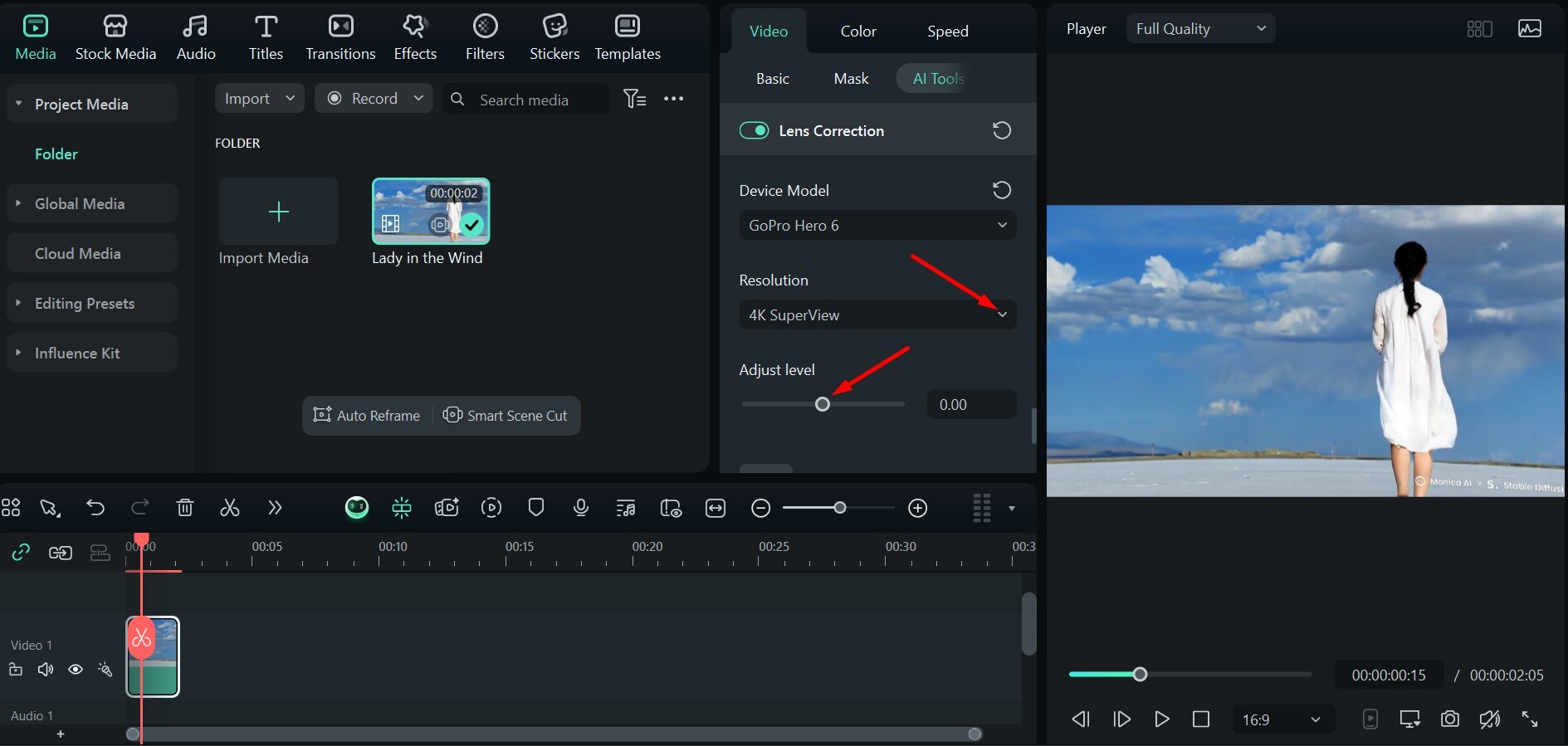Image resolution: width=1568 pixels, height=746 pixels.
Task: Show more timeline tools
Action: 275,508
